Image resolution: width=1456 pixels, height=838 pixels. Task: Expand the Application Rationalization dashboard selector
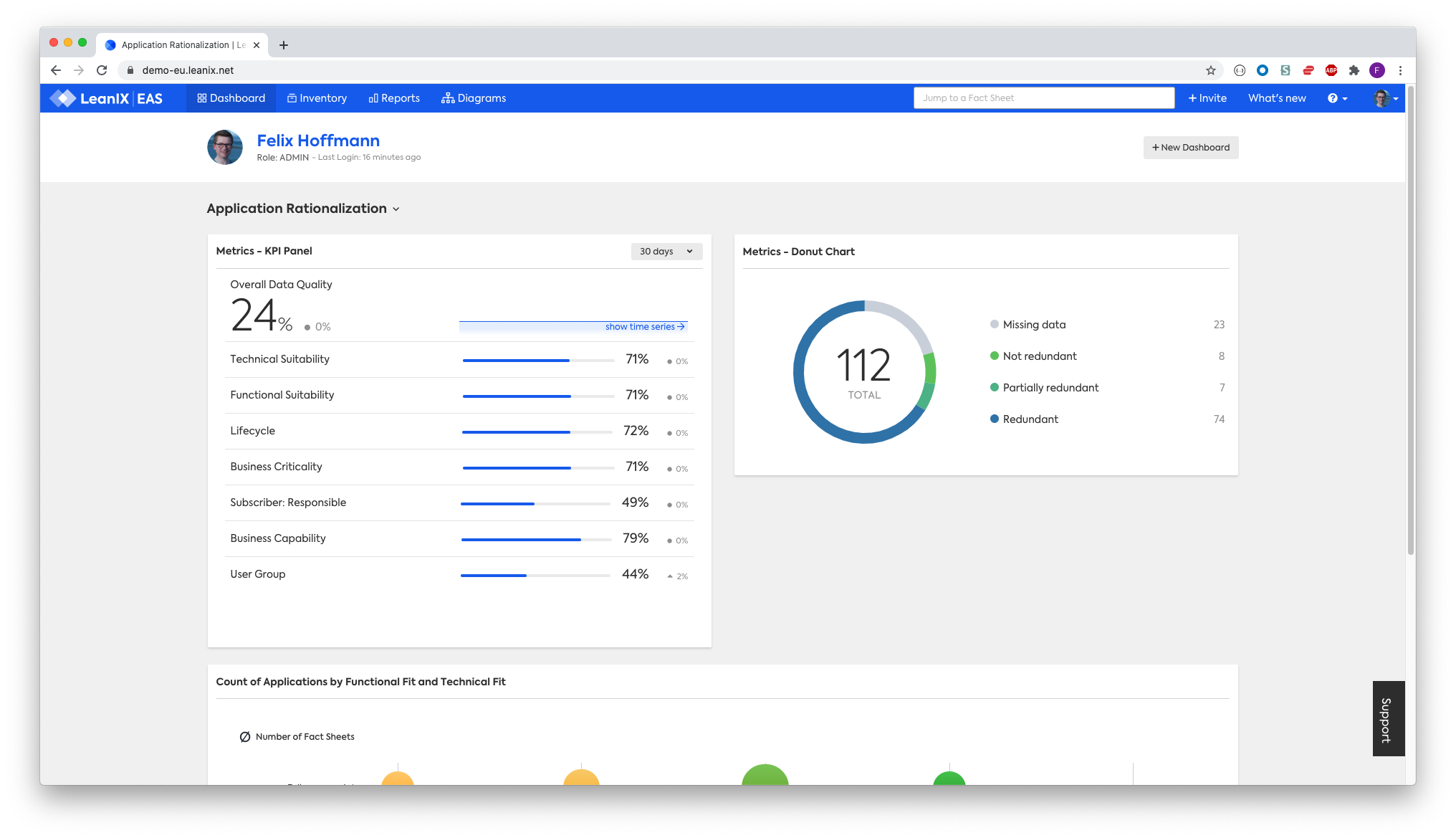click(x=303, y=209)
